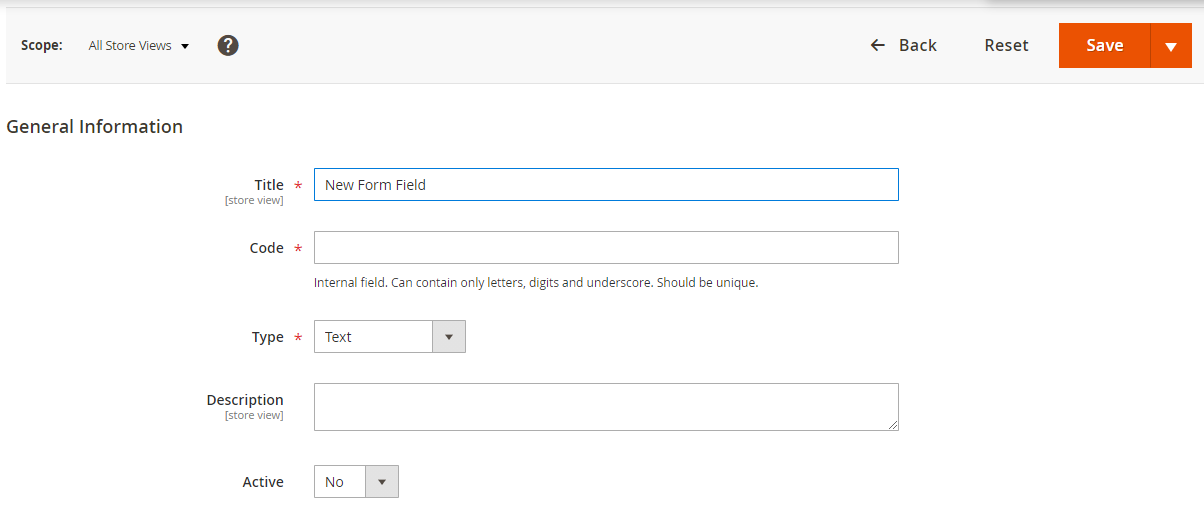Open the Active dropdown set to No
Viewport: 1204px width, 516px height.
tap(356, 482)
